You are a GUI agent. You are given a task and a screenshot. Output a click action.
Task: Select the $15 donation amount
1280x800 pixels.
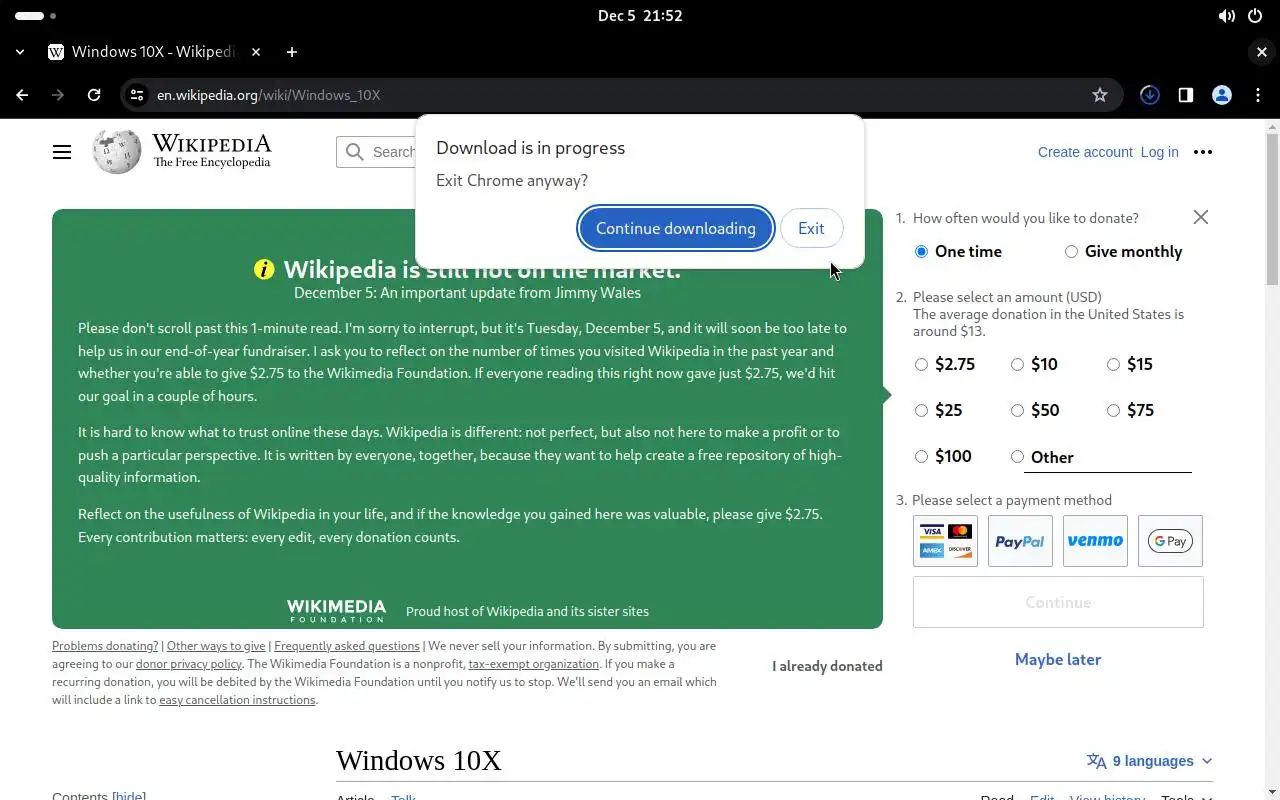(1113, 365)
